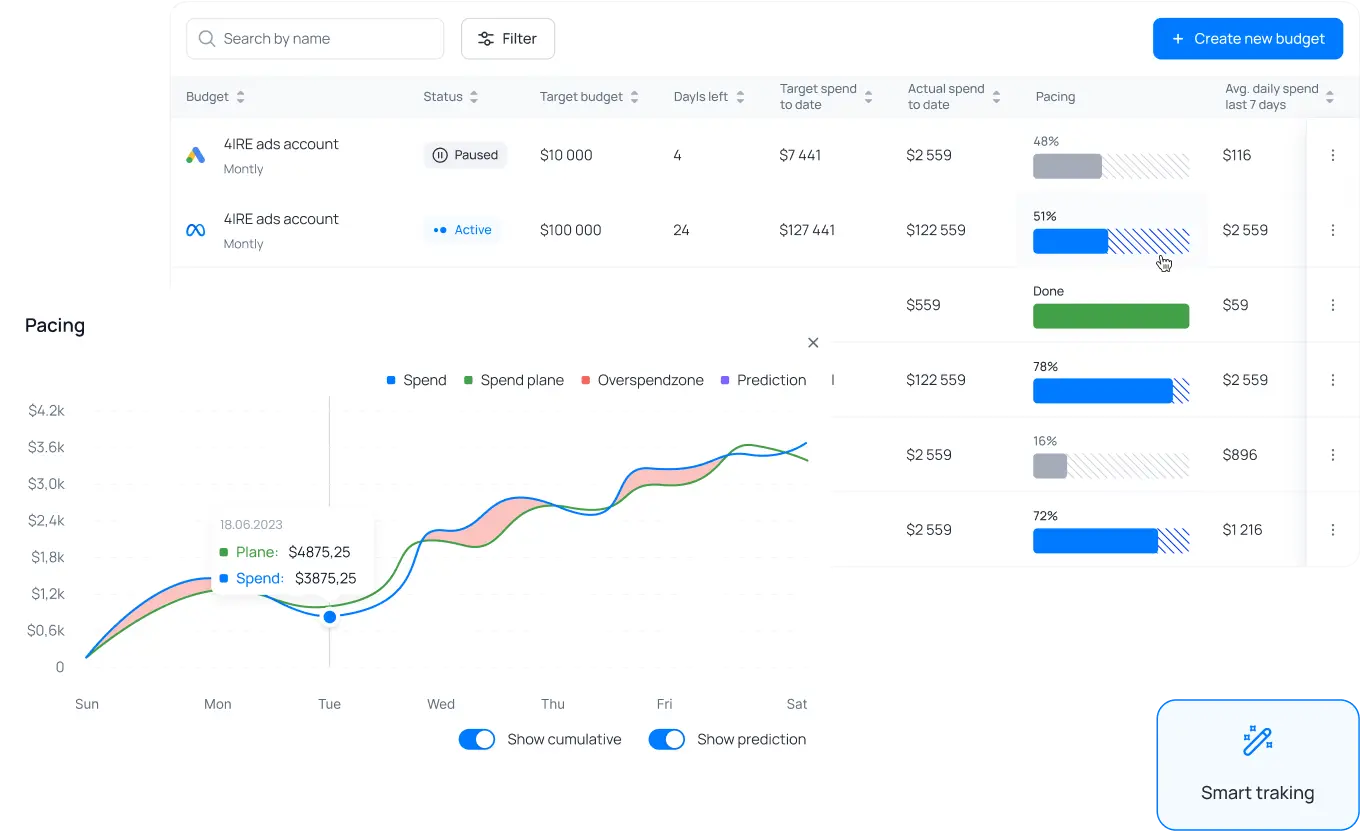Click the $10 000 target budget cell
Screen dimensions: 1360x831
tap(566, 155)
